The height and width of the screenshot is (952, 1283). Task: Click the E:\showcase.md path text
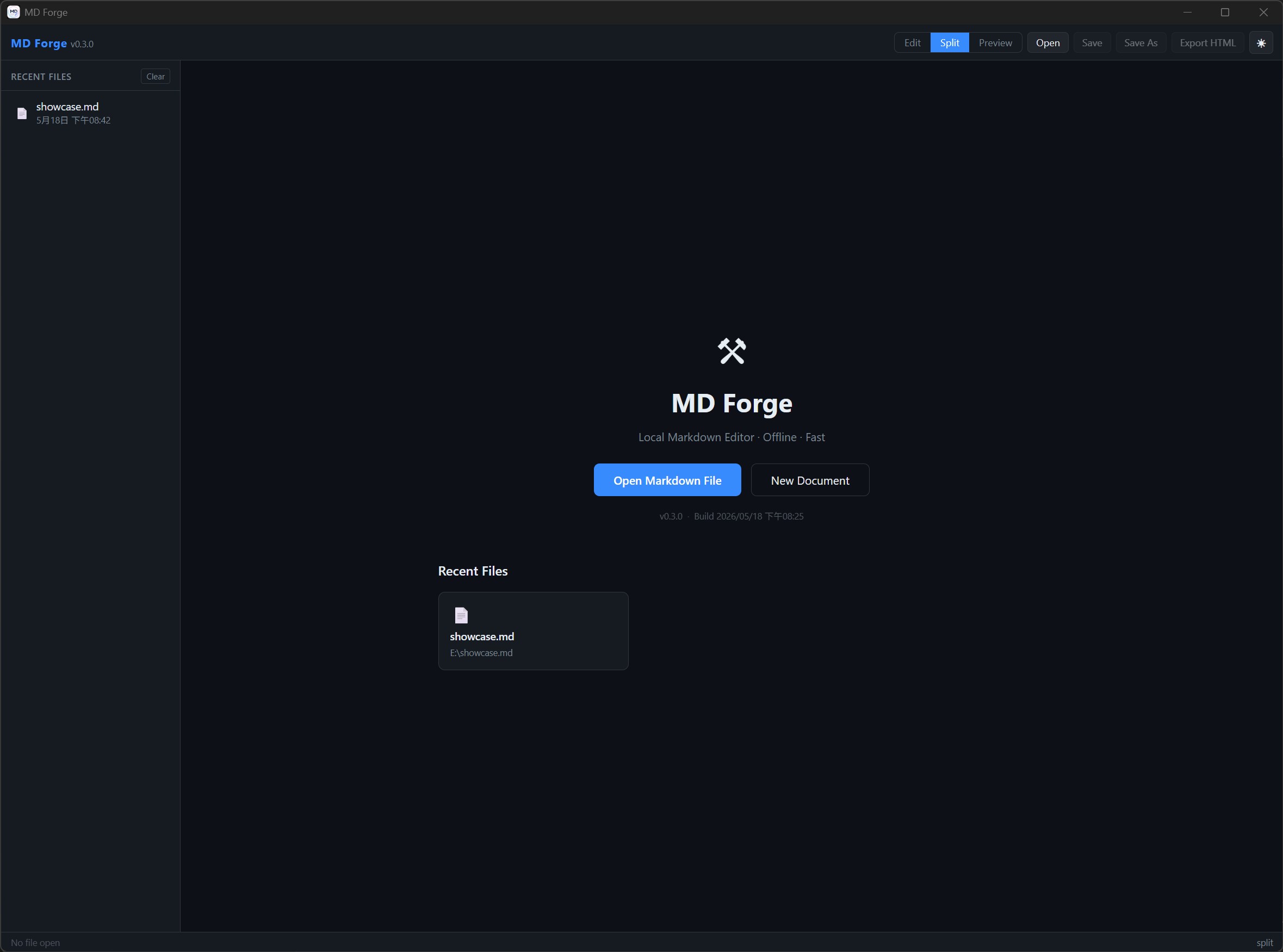point(481,653)
